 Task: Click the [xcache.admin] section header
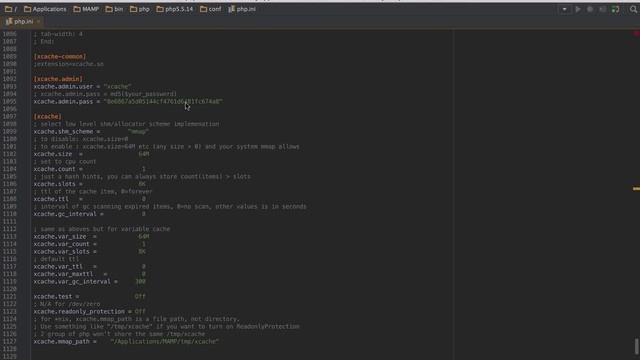[x=58, y=79]
